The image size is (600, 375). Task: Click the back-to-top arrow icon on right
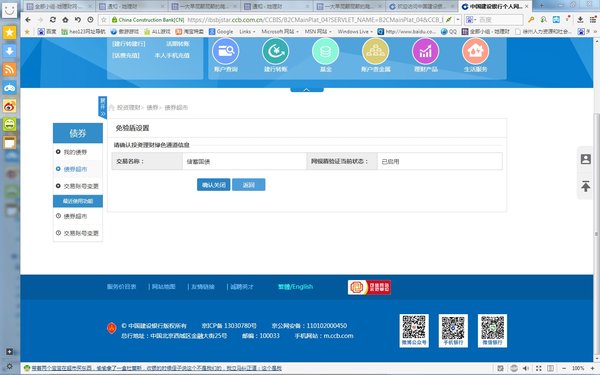585,186
